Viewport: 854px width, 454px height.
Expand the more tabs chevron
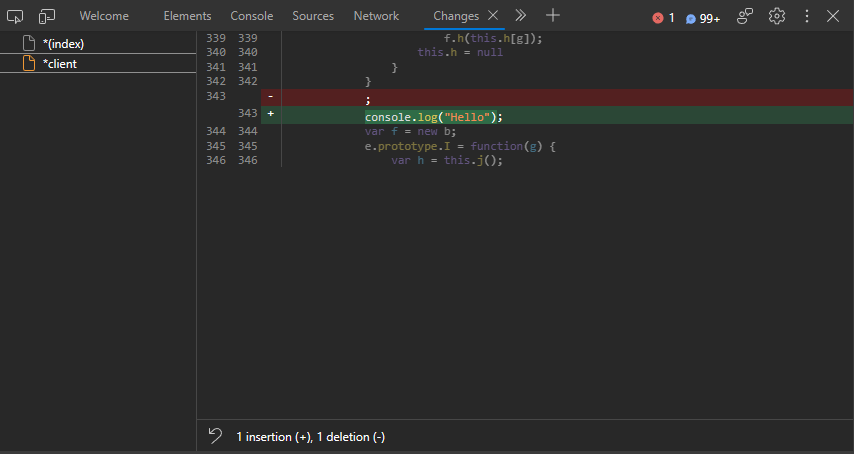pos(521,15)
